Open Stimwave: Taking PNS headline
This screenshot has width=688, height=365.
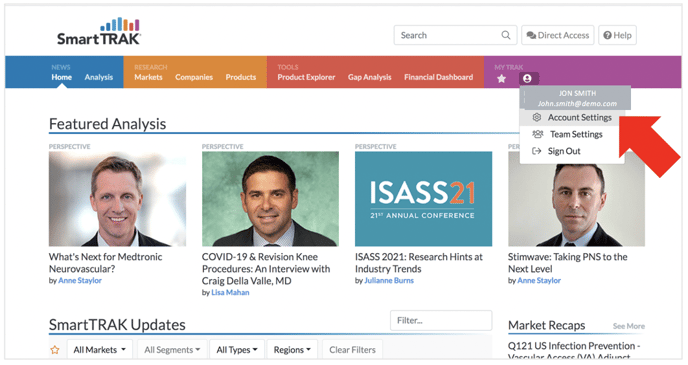(x=568, y=263)
